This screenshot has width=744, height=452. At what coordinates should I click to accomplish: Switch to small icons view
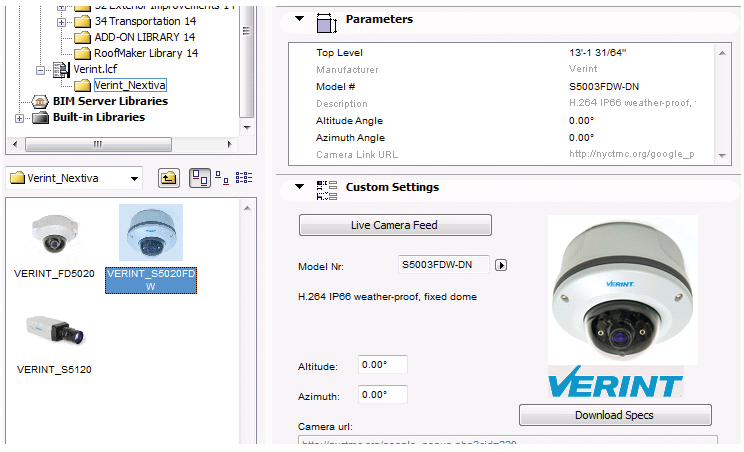click(x=222, y=178)
